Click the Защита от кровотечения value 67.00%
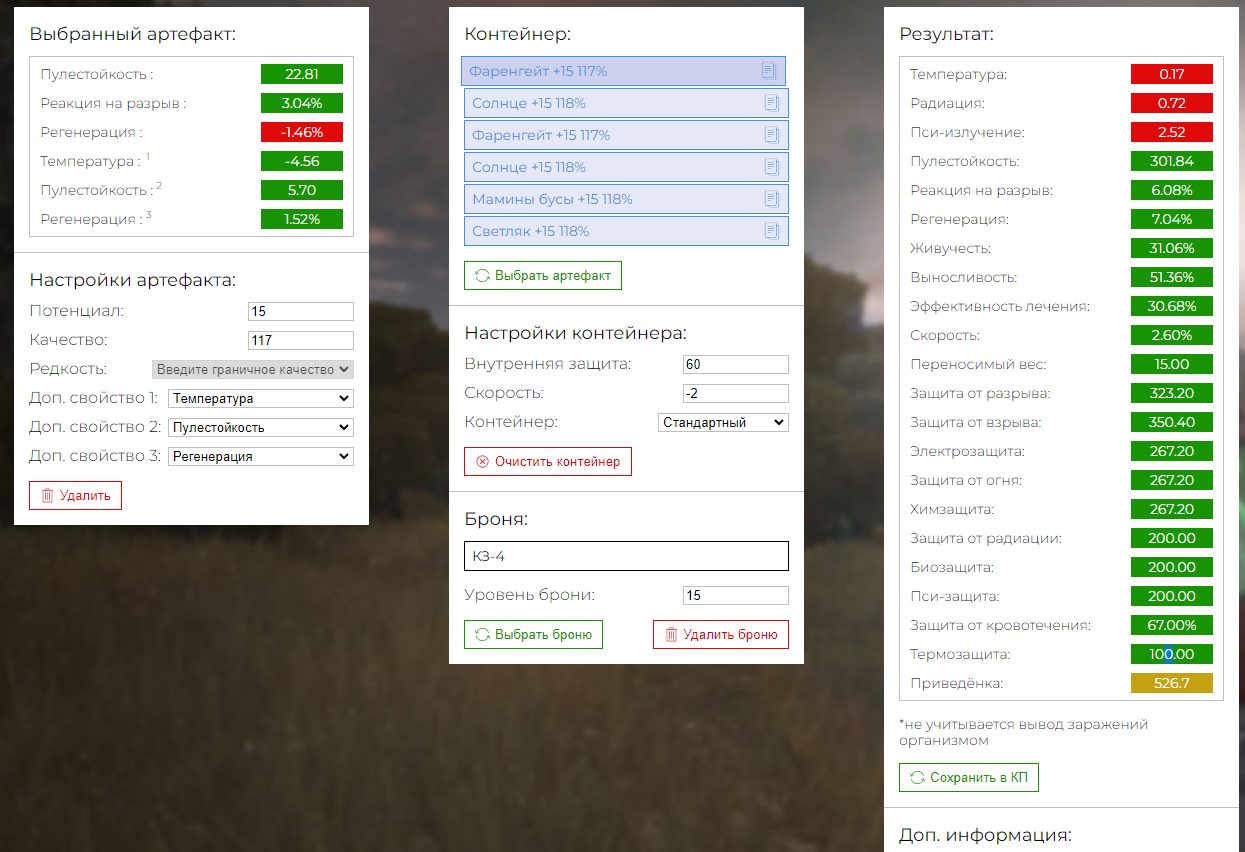 click(1172, 625)
